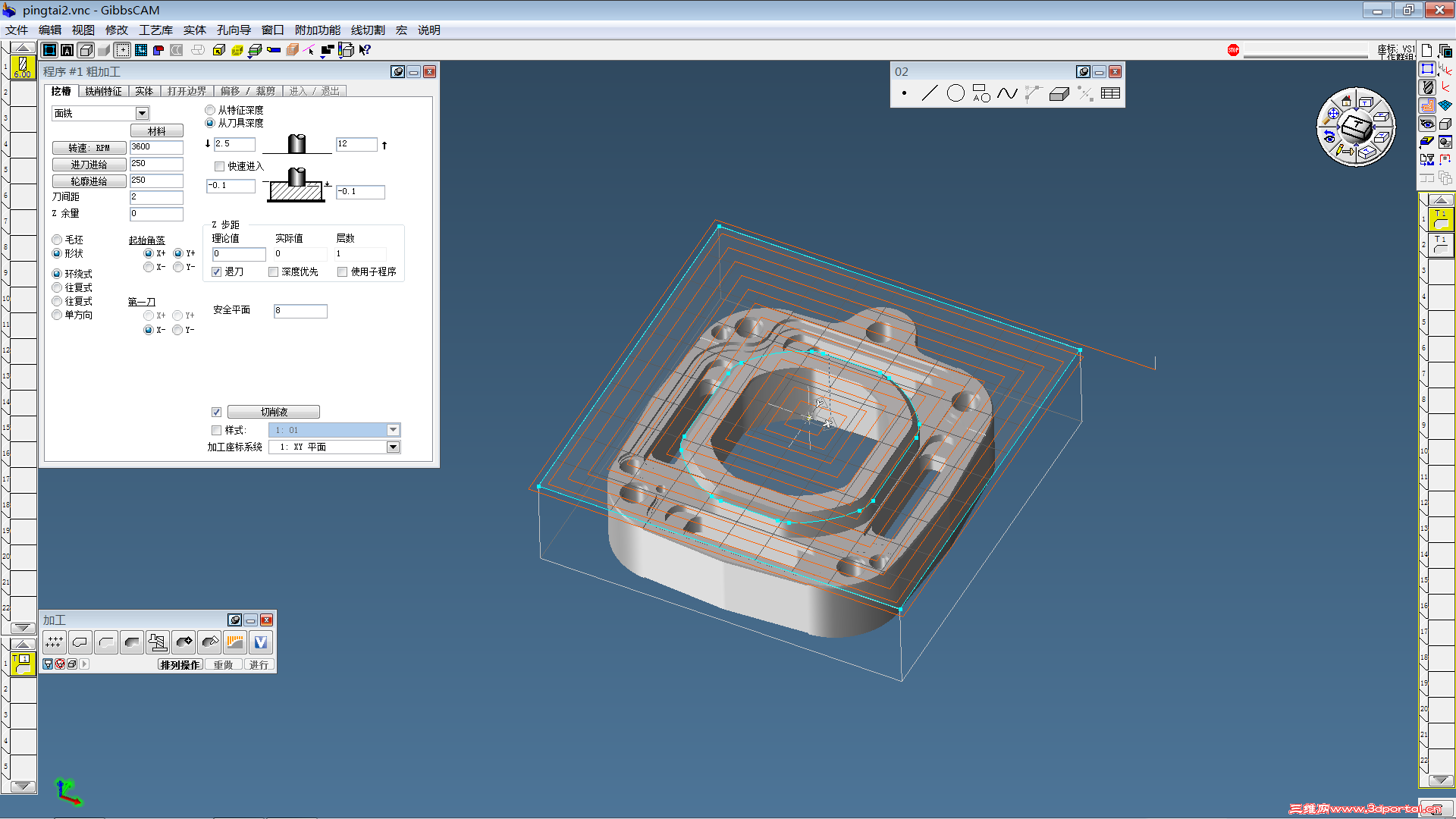Click the red STOP icon in the toolbar
This screenshot has width=1456, height=819.
[1233, 50]
